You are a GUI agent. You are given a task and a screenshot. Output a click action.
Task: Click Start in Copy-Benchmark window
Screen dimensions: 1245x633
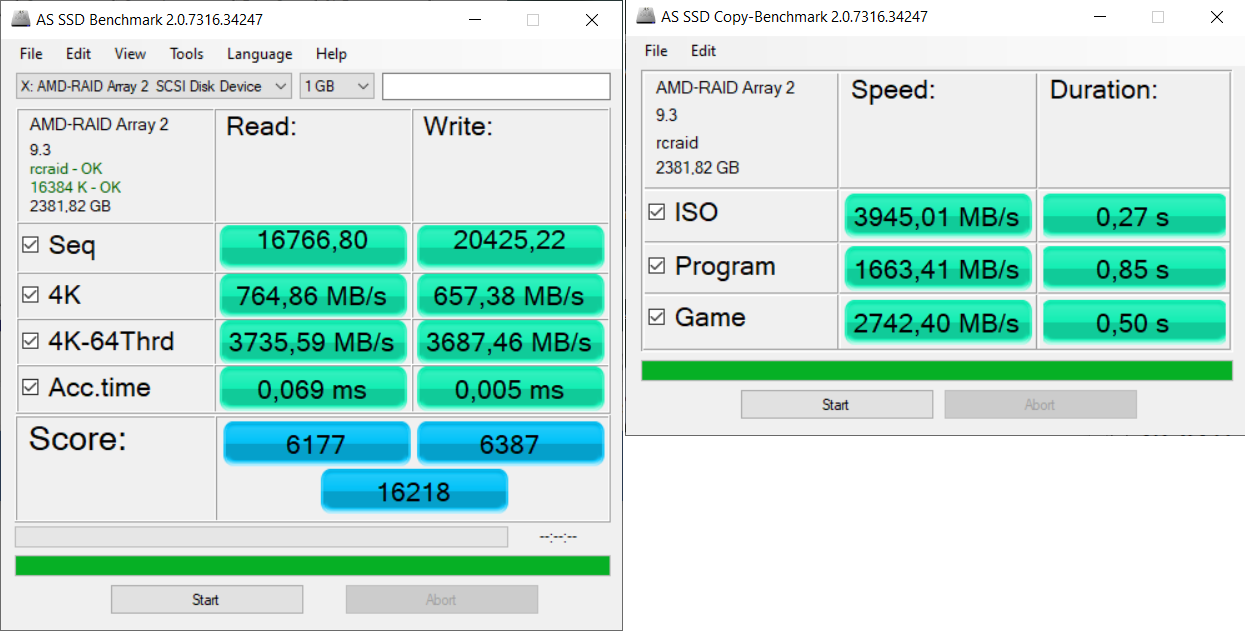pyautogui.click(x=836, y=405)
